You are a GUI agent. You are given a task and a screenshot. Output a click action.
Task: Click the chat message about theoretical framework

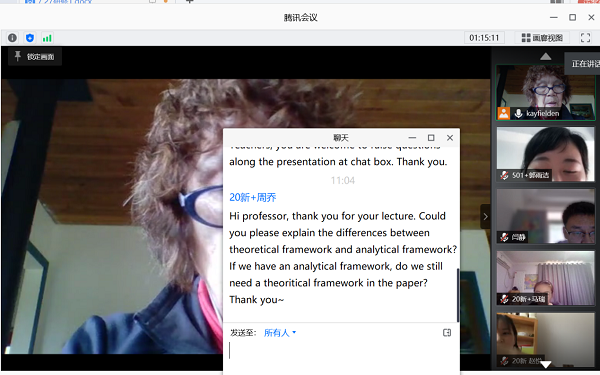[x=343, y=258]
